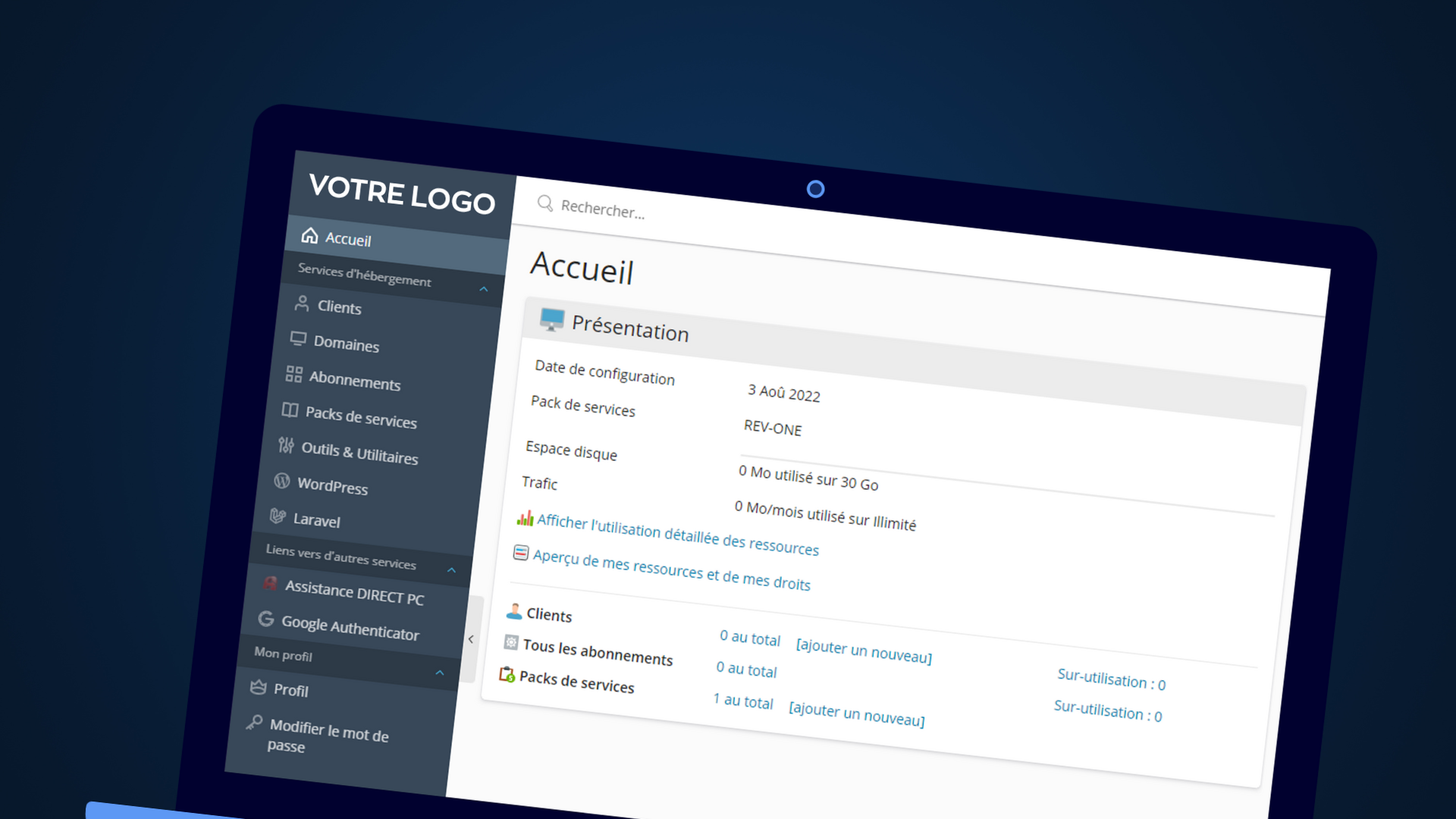Click the Outils & Utilitaires sliders icon
Screen dimensions: 1456x819
286,445
